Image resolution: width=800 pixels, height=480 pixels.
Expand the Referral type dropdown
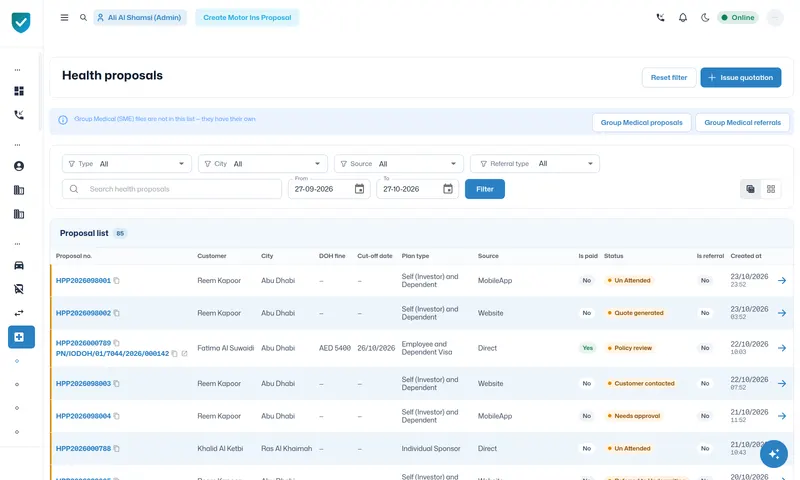pyautogui.click(x=535, y=164)
